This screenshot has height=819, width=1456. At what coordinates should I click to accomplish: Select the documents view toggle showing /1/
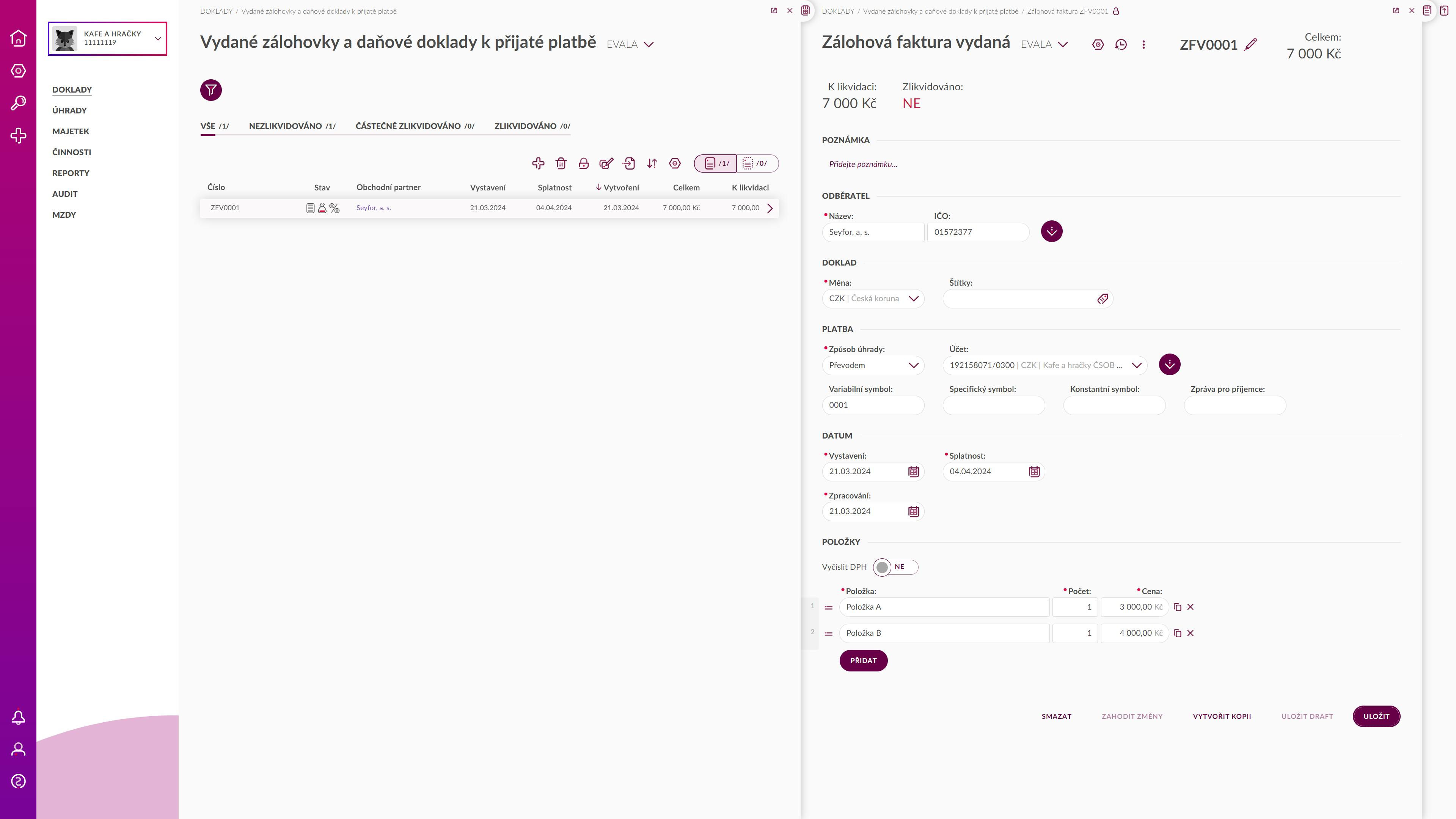(x=716, y=163)
